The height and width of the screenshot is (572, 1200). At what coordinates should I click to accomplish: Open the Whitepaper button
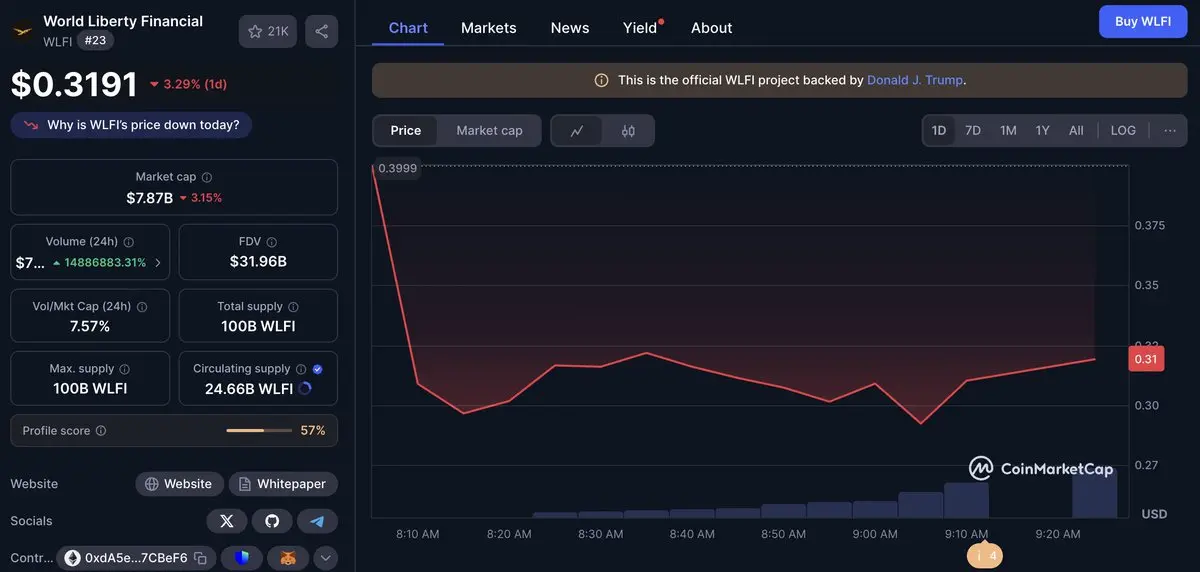click(283, 484)
